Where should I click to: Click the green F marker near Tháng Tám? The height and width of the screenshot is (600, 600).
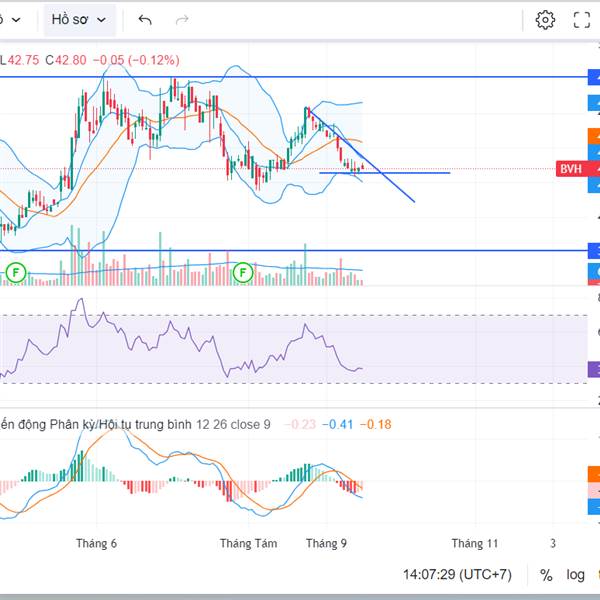[x=243, y=273]
